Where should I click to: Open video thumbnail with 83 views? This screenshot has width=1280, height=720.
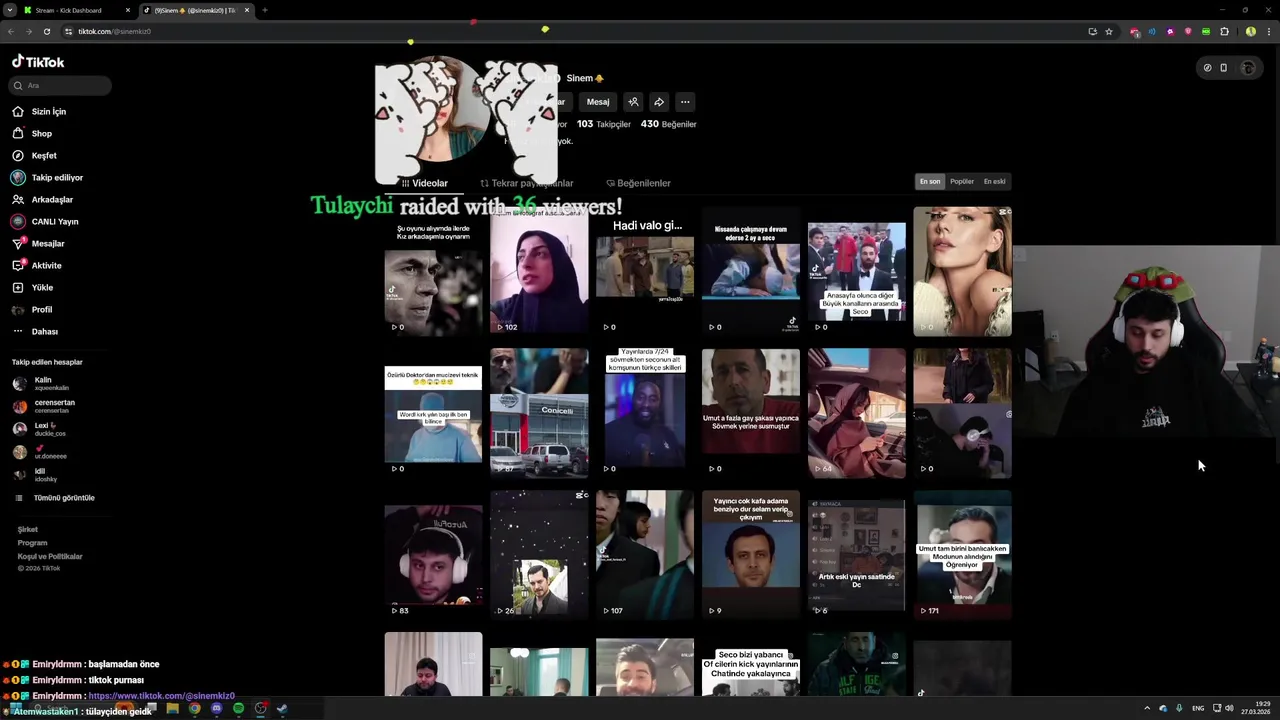(x=433, y=555)
